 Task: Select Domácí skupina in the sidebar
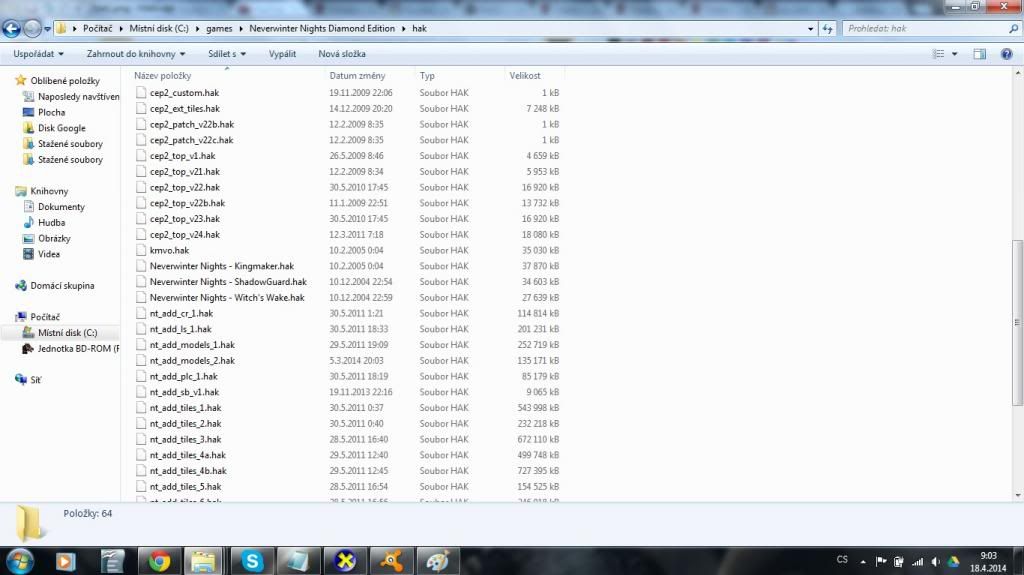coord(62,286)
